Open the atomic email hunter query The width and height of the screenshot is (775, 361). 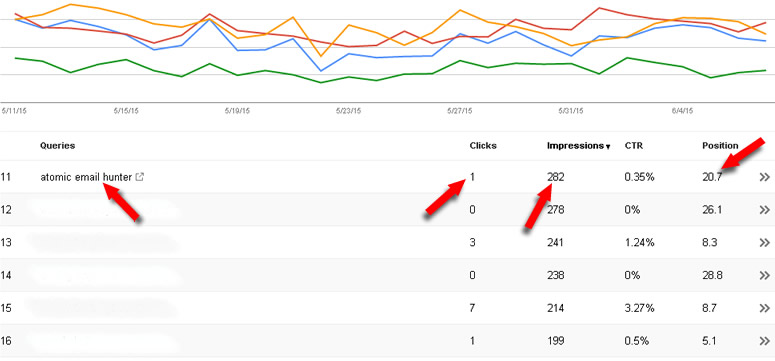86,177
